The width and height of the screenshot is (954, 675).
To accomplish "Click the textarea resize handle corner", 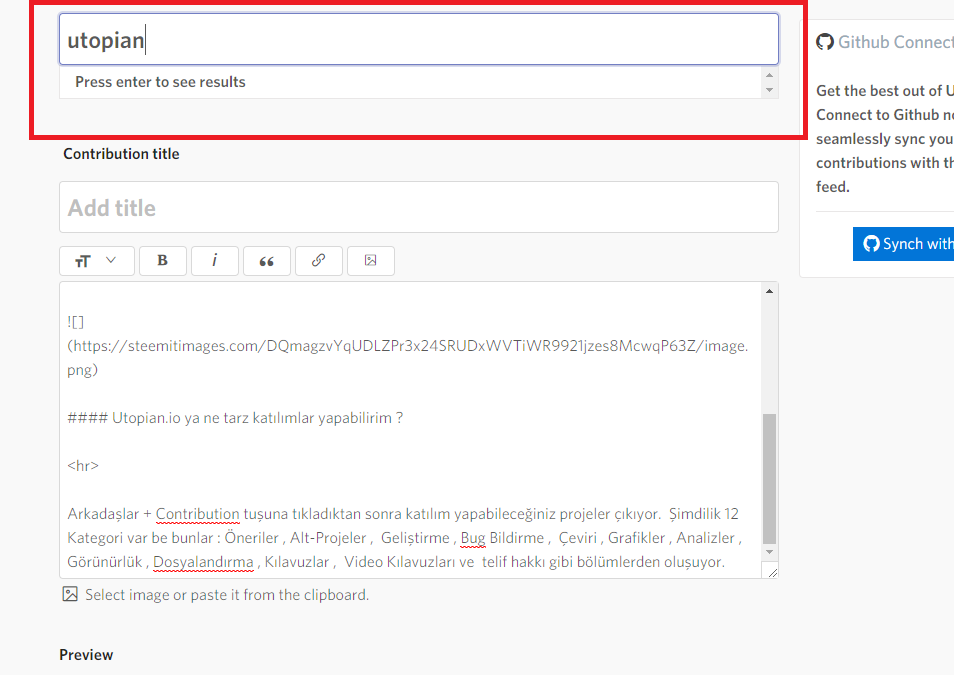I will point(772,572).
